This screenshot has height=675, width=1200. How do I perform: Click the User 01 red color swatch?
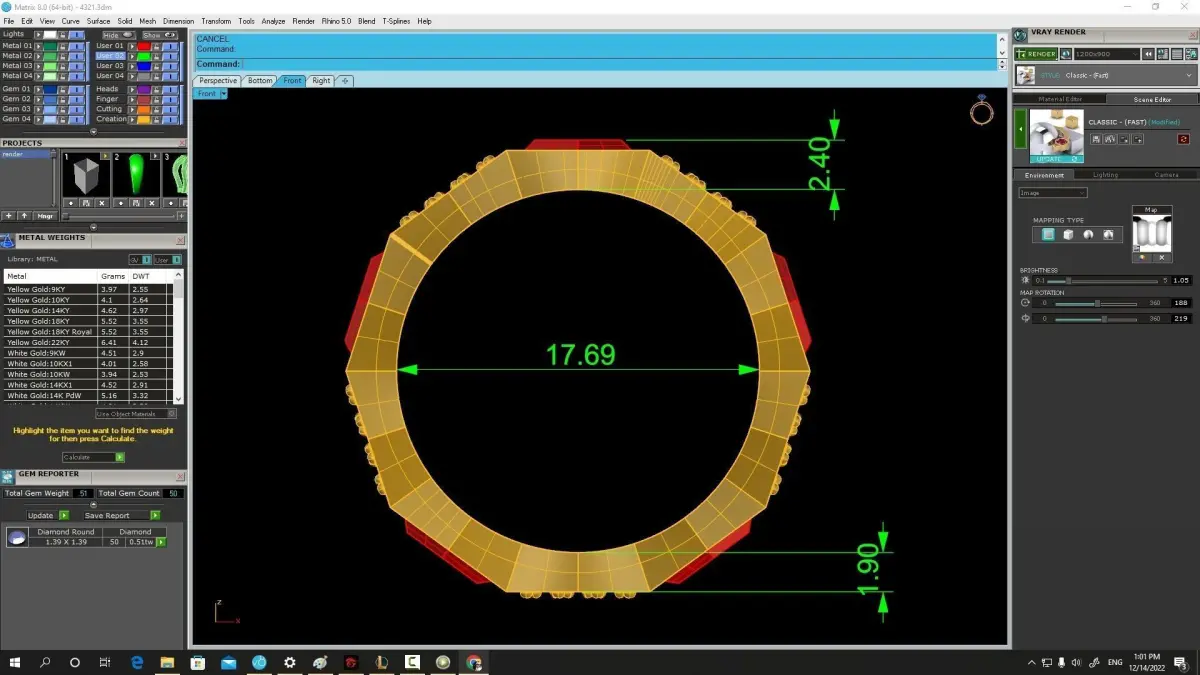144,46
